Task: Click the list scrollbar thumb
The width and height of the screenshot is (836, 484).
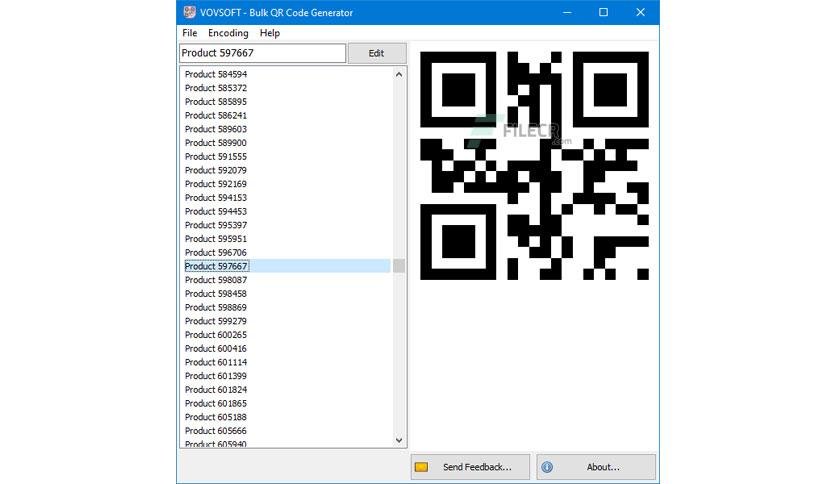Action: pyautogui.click(x=399, y=265)
